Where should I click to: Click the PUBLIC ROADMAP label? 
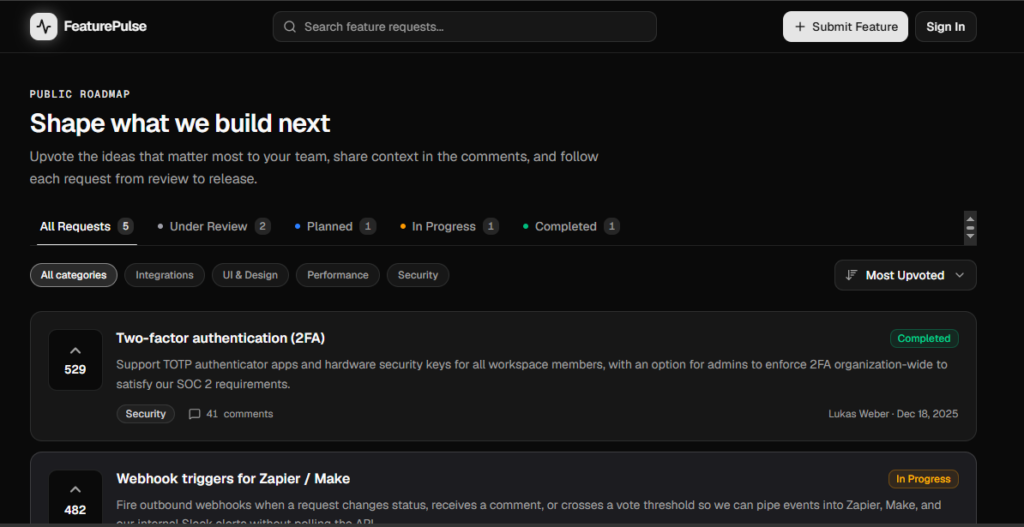[80, 94]
